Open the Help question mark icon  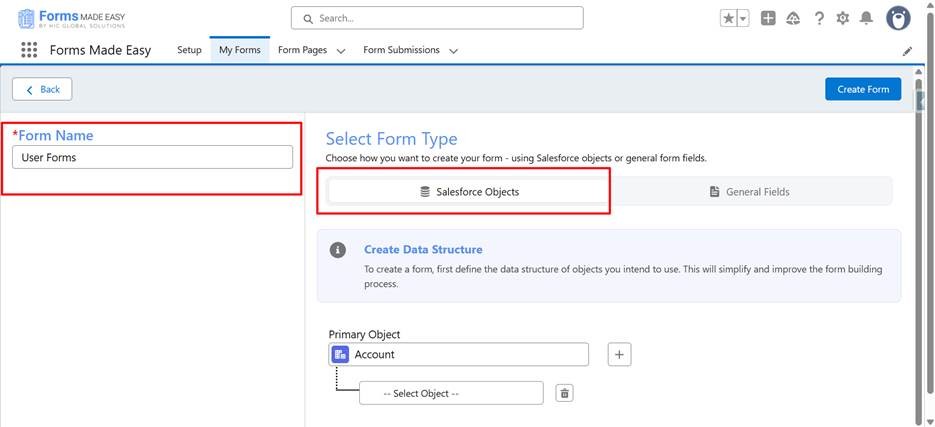tap(819, 18)
